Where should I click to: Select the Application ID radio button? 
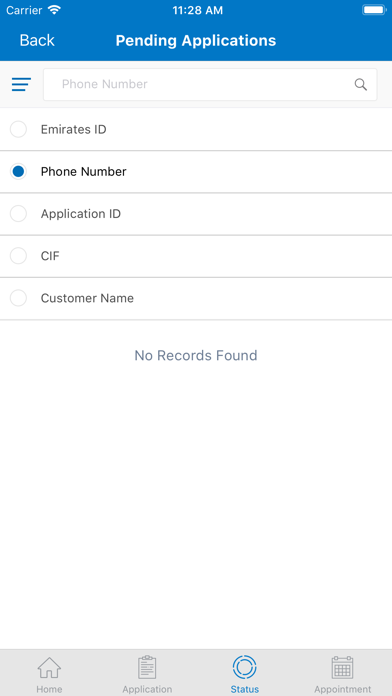click(18, 214)
